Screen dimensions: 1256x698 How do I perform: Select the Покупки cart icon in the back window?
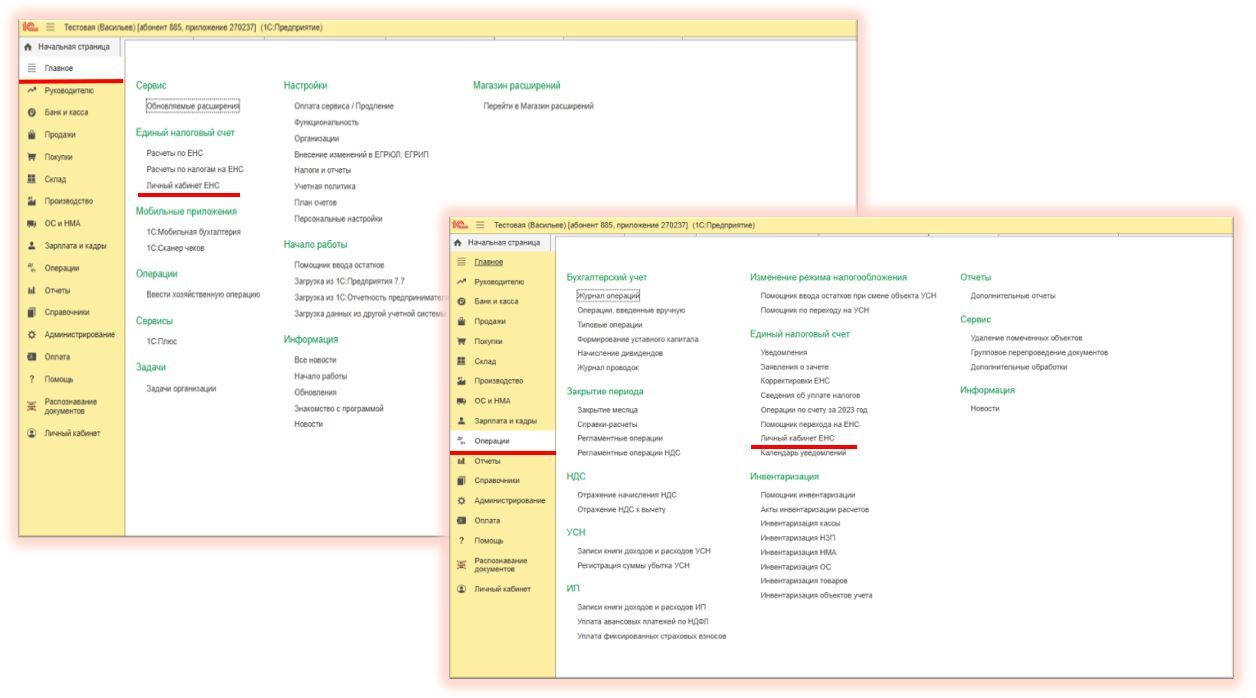coord(32,157)
